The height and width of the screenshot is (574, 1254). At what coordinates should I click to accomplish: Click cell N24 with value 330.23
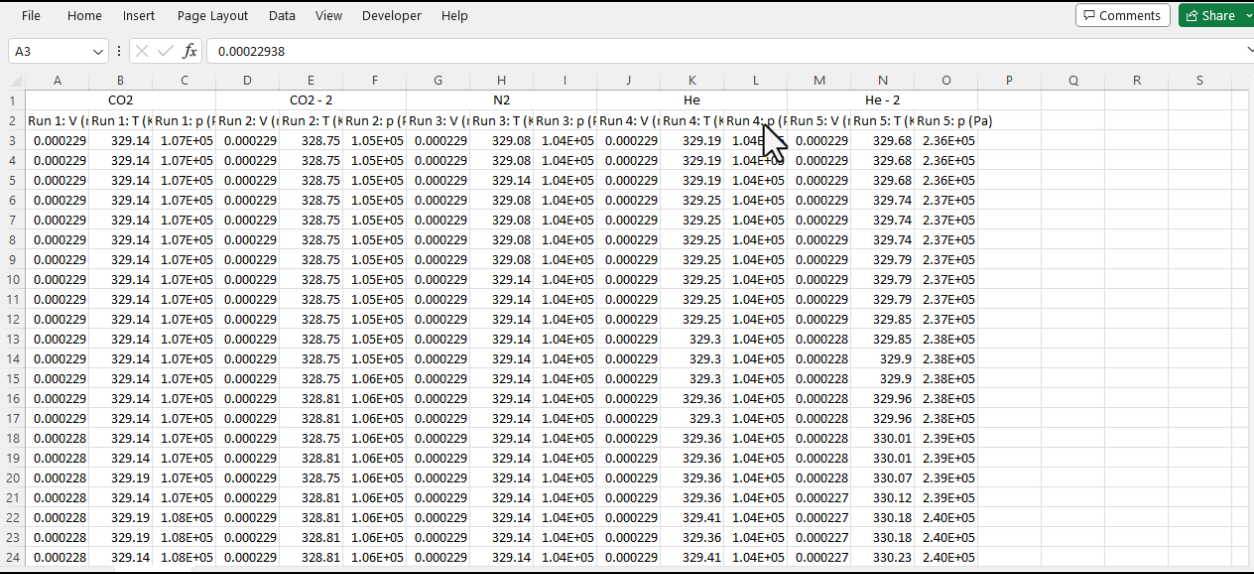882,557
